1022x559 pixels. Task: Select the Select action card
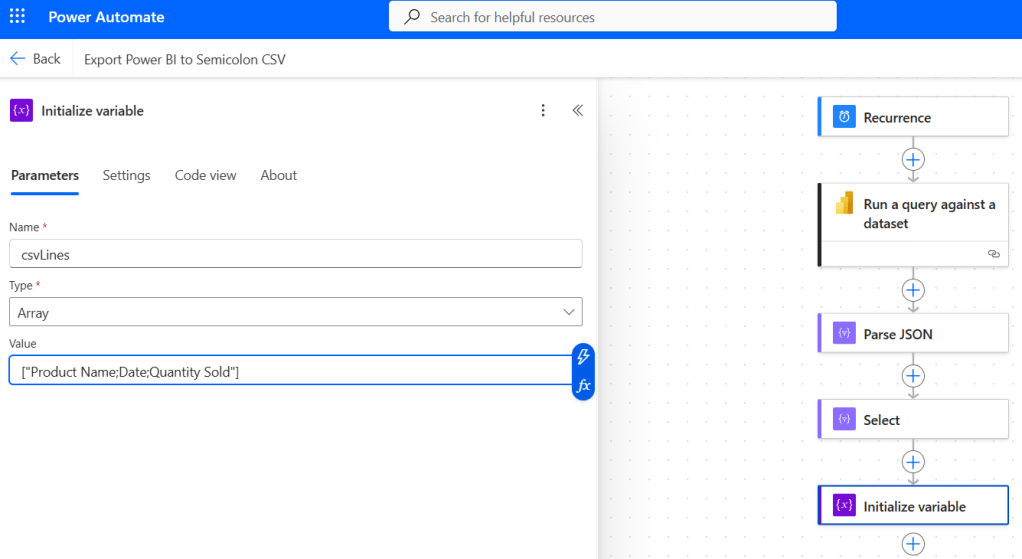(913, 420)
